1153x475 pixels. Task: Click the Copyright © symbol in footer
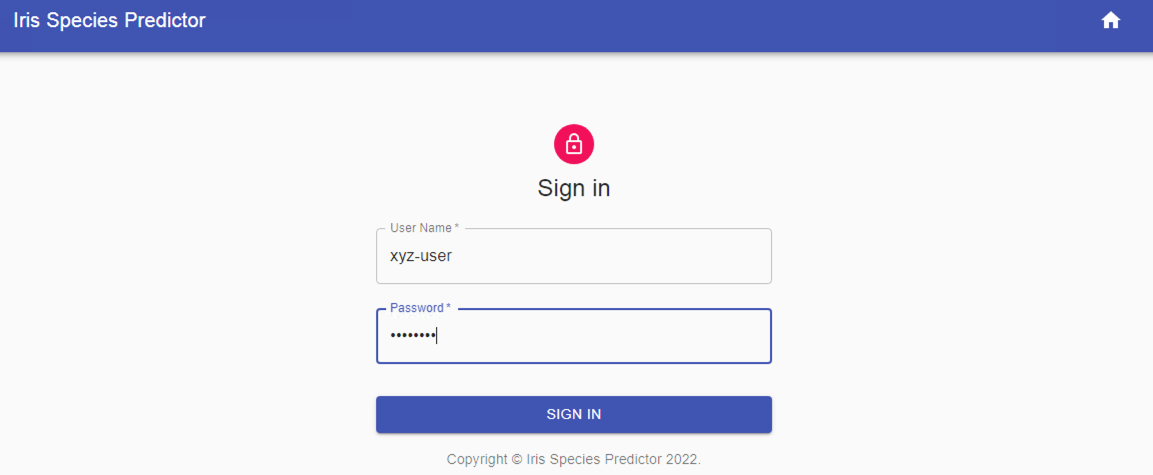pyautogui.click(x=517, y=460)
